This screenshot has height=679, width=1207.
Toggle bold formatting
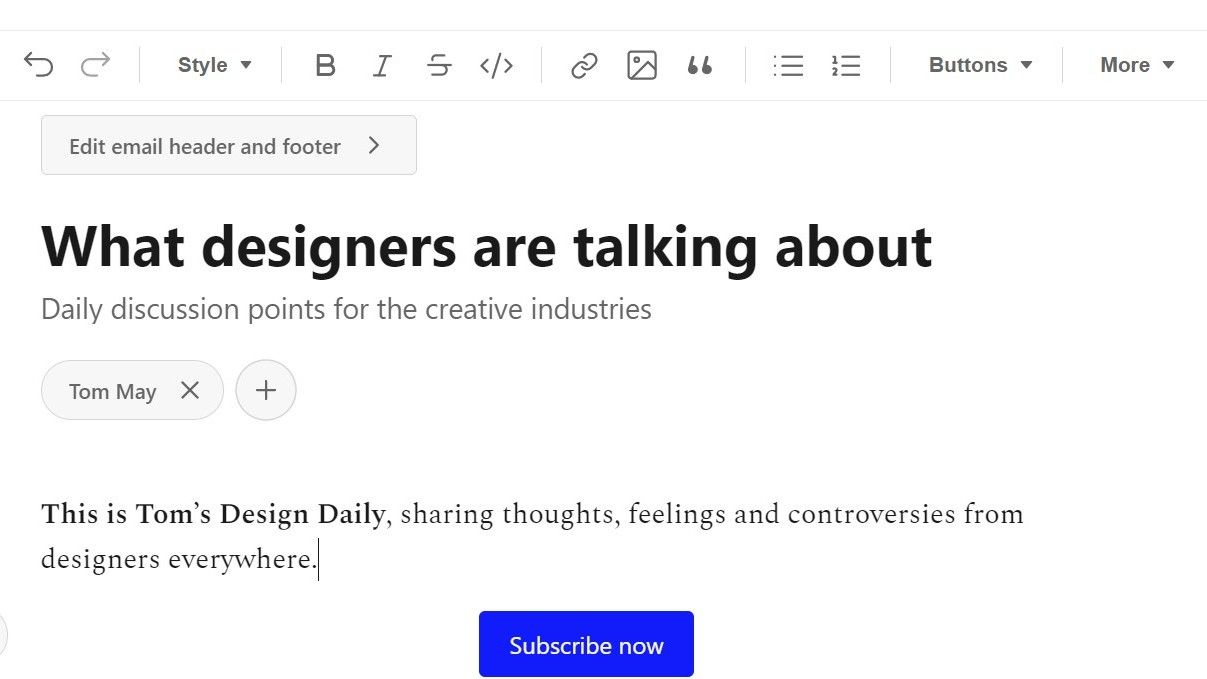click(324, 66)
